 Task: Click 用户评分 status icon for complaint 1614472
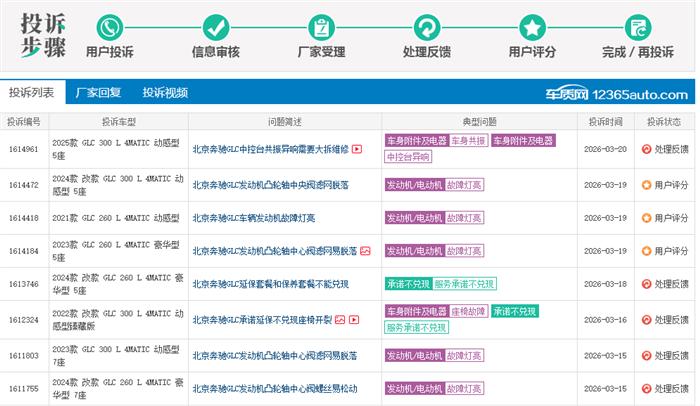click(646, 185)
